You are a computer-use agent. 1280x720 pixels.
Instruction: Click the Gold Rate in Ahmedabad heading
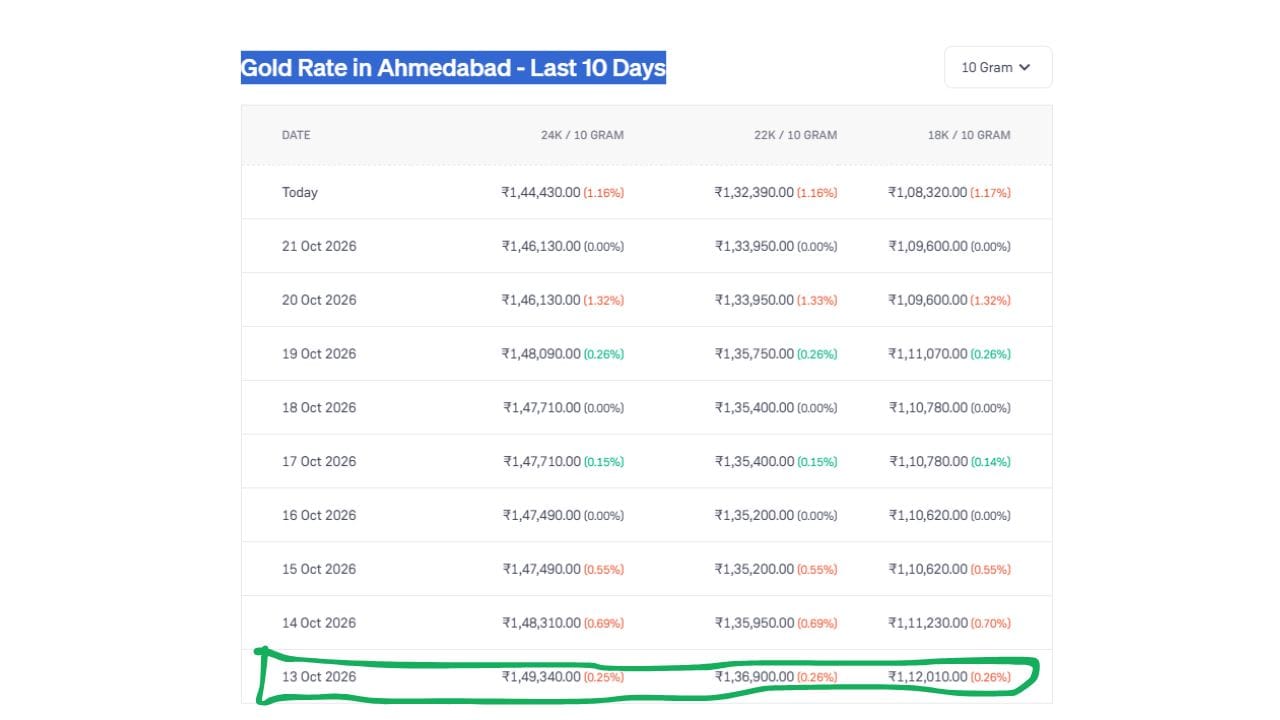point(453,68)
